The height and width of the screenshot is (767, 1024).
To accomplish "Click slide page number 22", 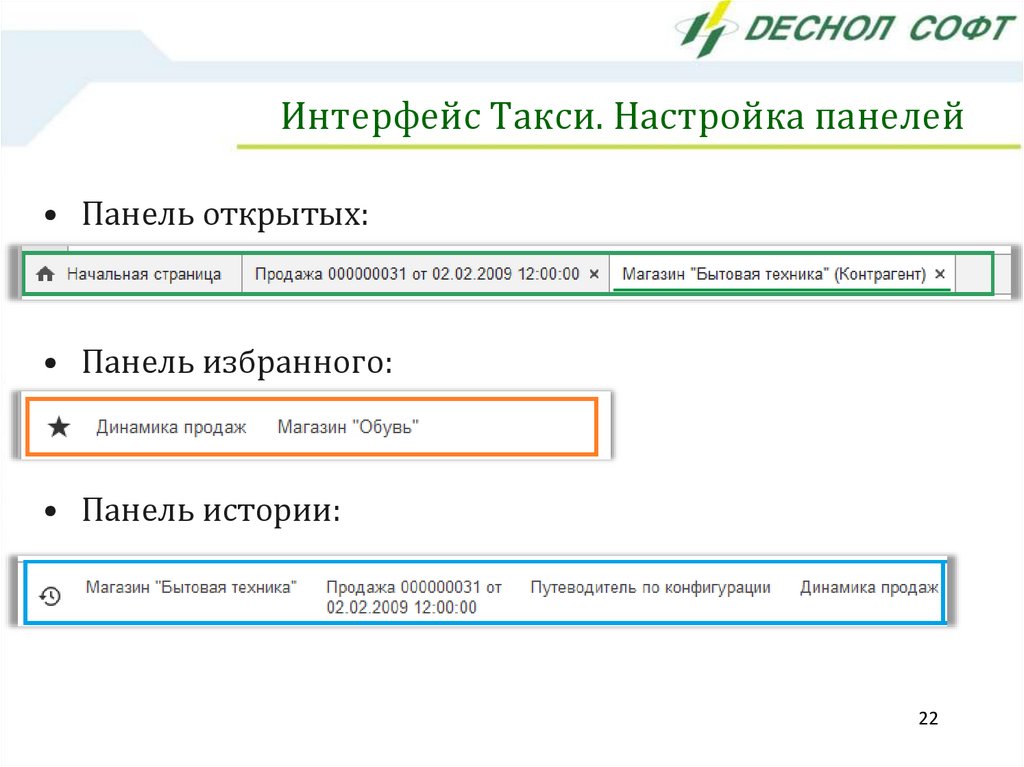I will (x=928, y=718).
